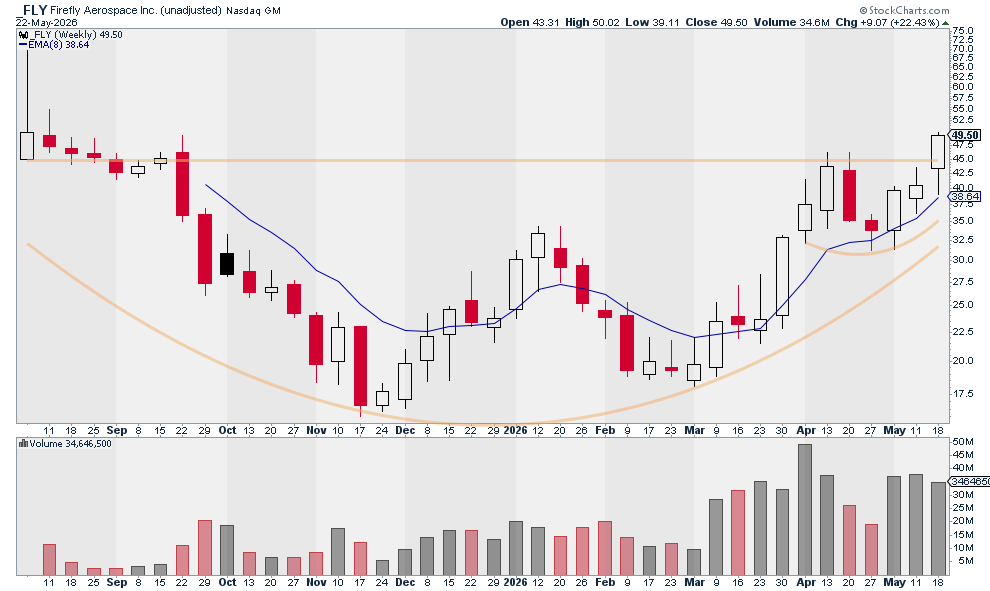This screenshot has height=591, width=990.
Task: Click the ©StockCharts.com attribution text
Action: click(x=904, y=10)
